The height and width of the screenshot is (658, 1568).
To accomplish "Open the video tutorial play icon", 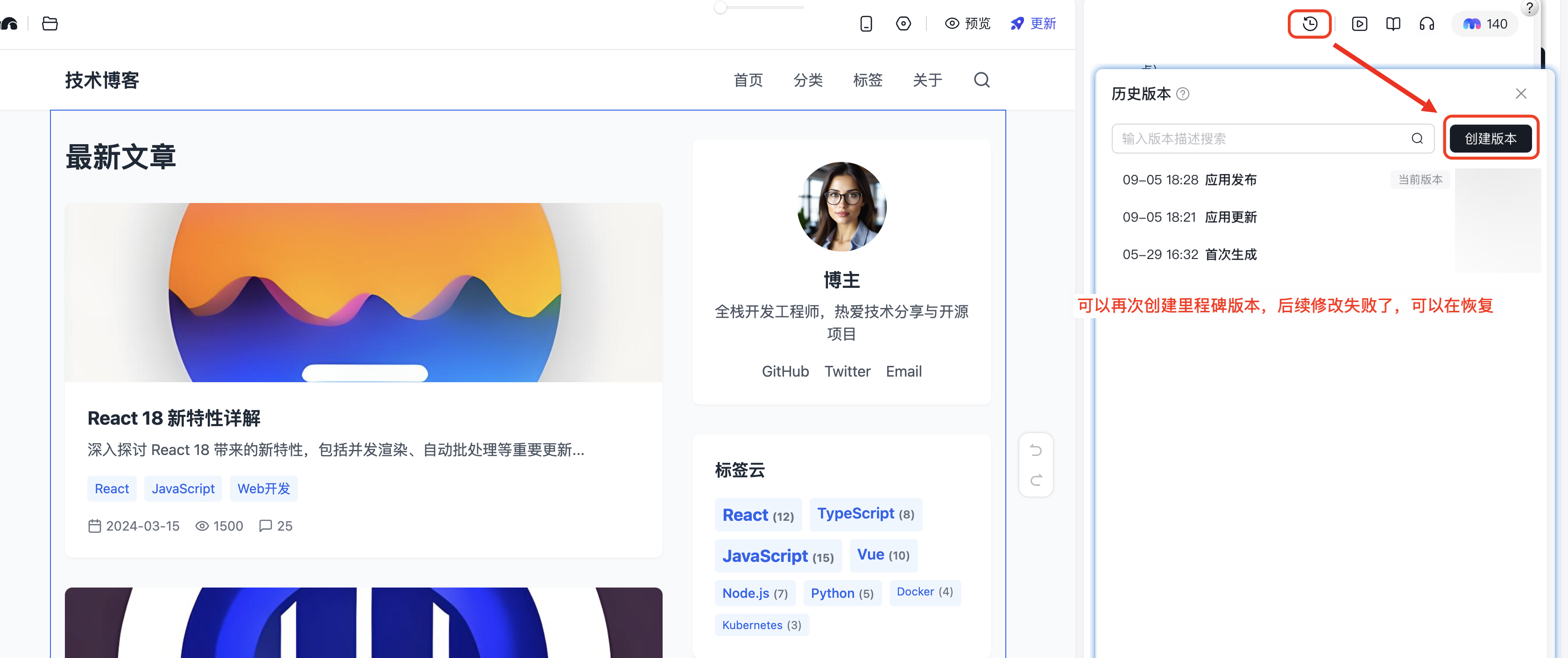I will [1359, 24].
